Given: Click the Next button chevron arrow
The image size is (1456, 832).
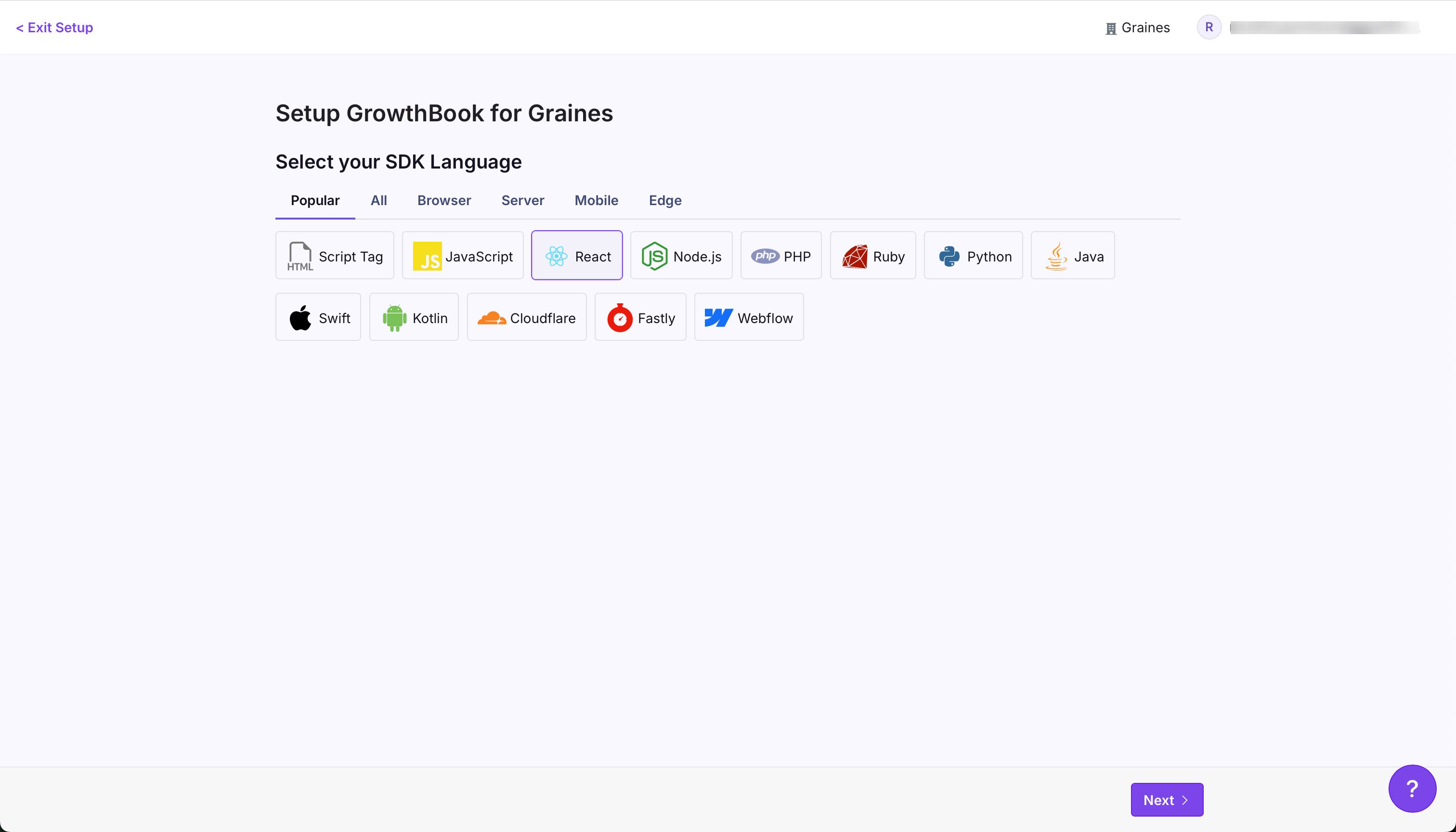Looking at the screenshot, I should click(x=1185, y=800).
